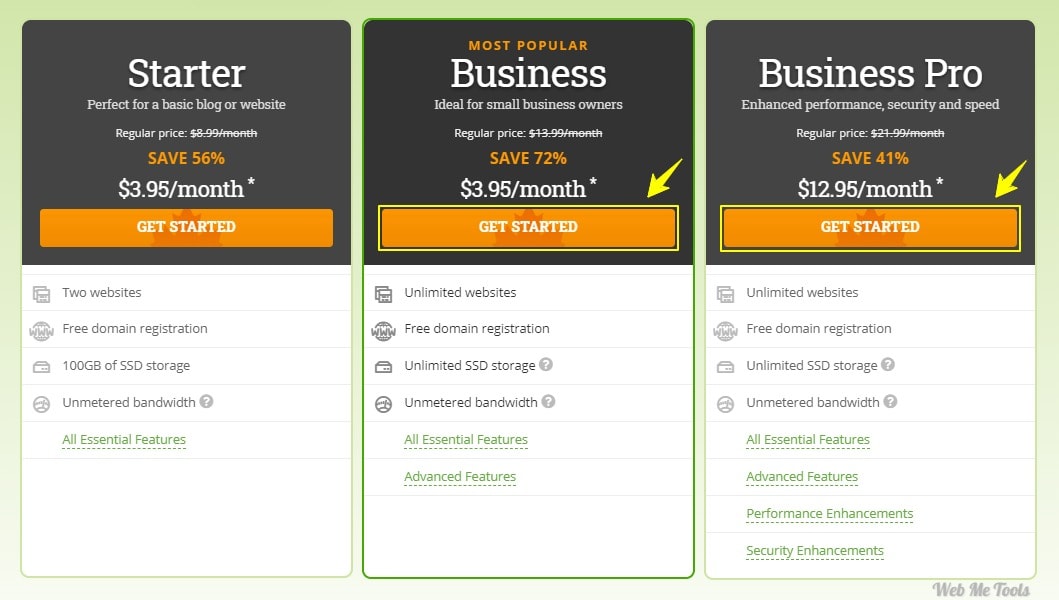Open the Business Pro unmetered bandwidth help icon
The height and width of the screenshot is (600, 1059).
point(890,401)
